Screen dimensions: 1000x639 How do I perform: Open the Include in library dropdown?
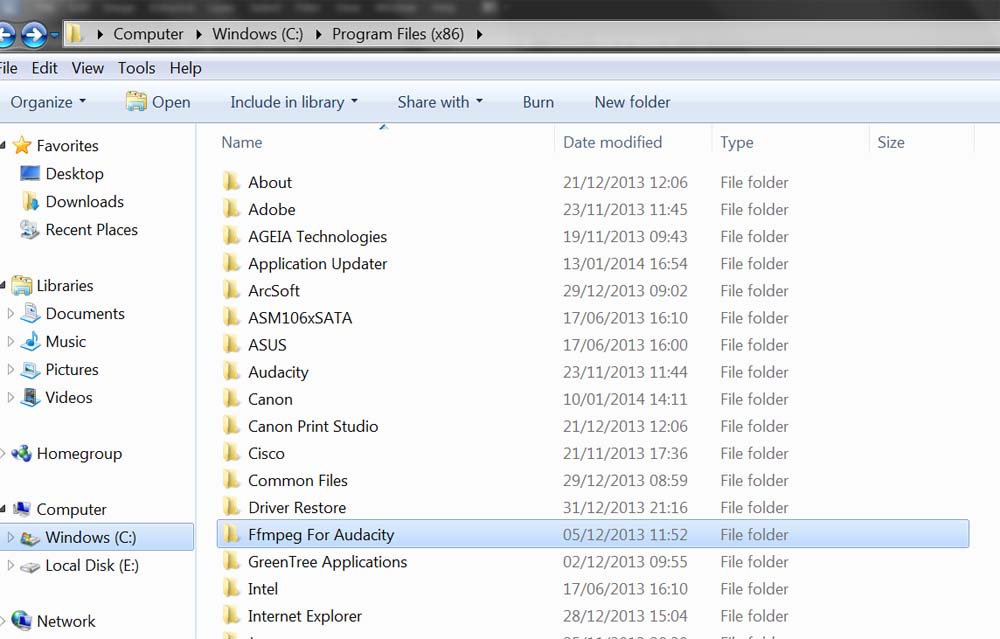coord(294,102)
